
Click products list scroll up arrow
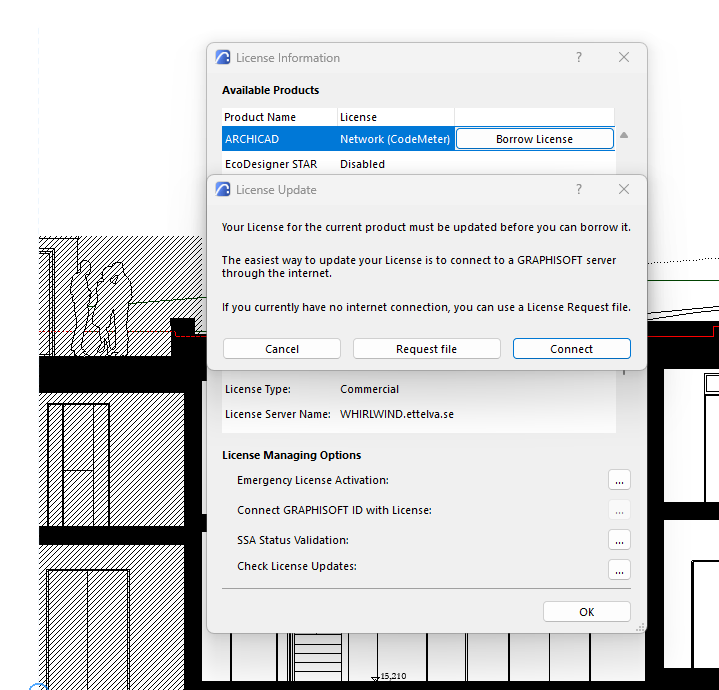[x=624, y=135]
